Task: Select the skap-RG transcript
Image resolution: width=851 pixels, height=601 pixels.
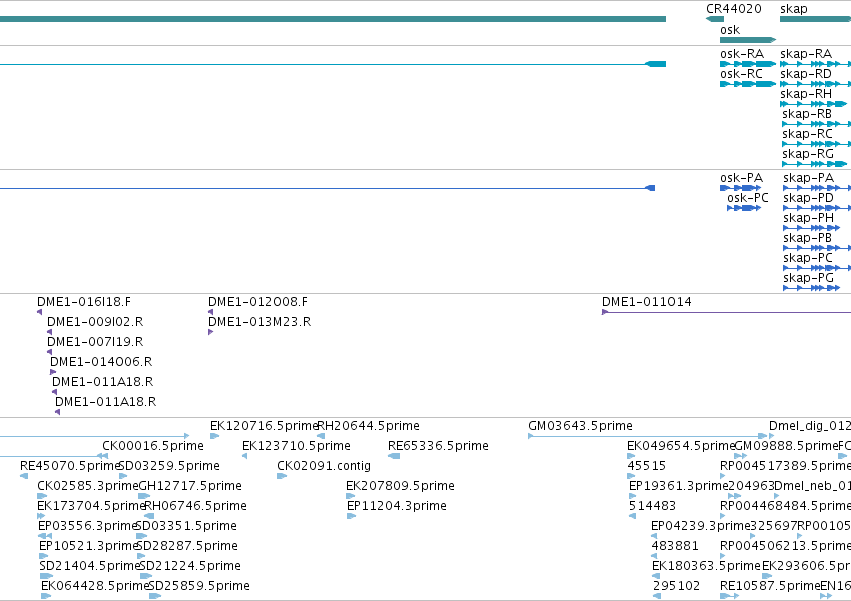Action: 814,164
